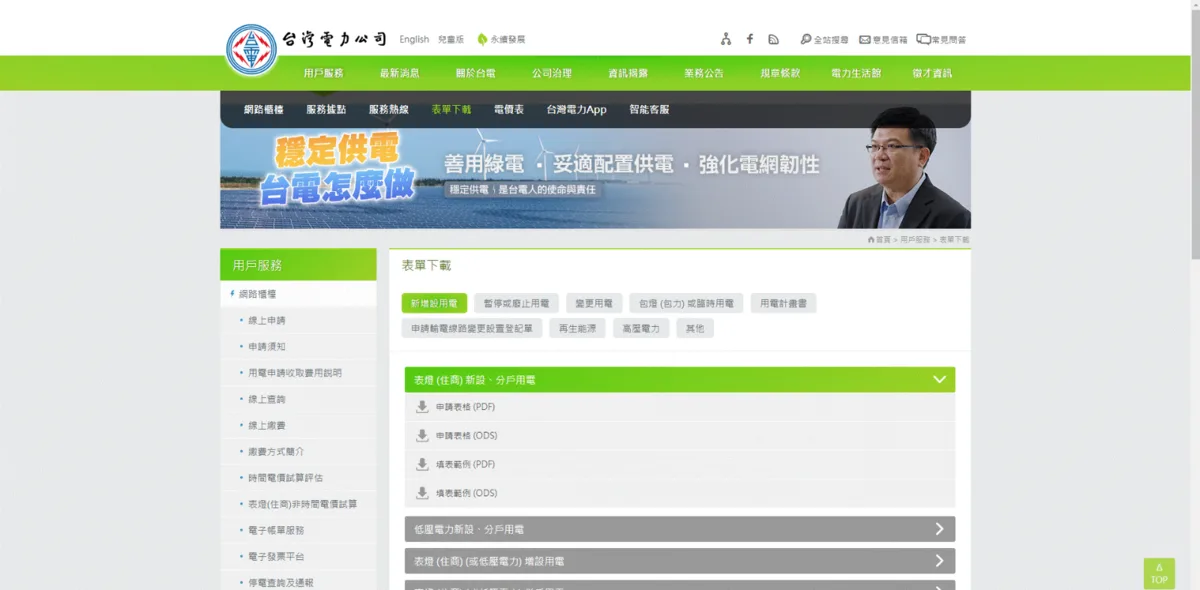Viewport: 1200px width, 590px height.
Task: Open 全站搜尋 site search
Action: pos(824,40)
